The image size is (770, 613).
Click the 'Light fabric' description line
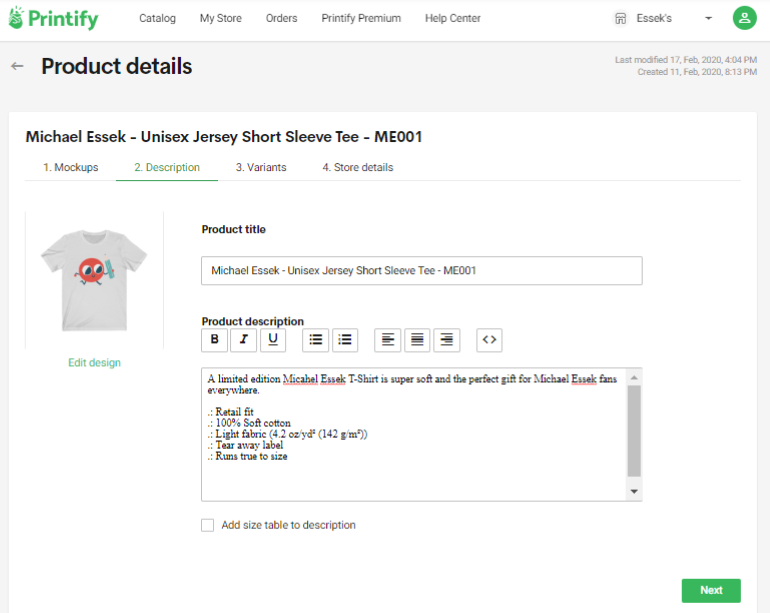point(287,434)
